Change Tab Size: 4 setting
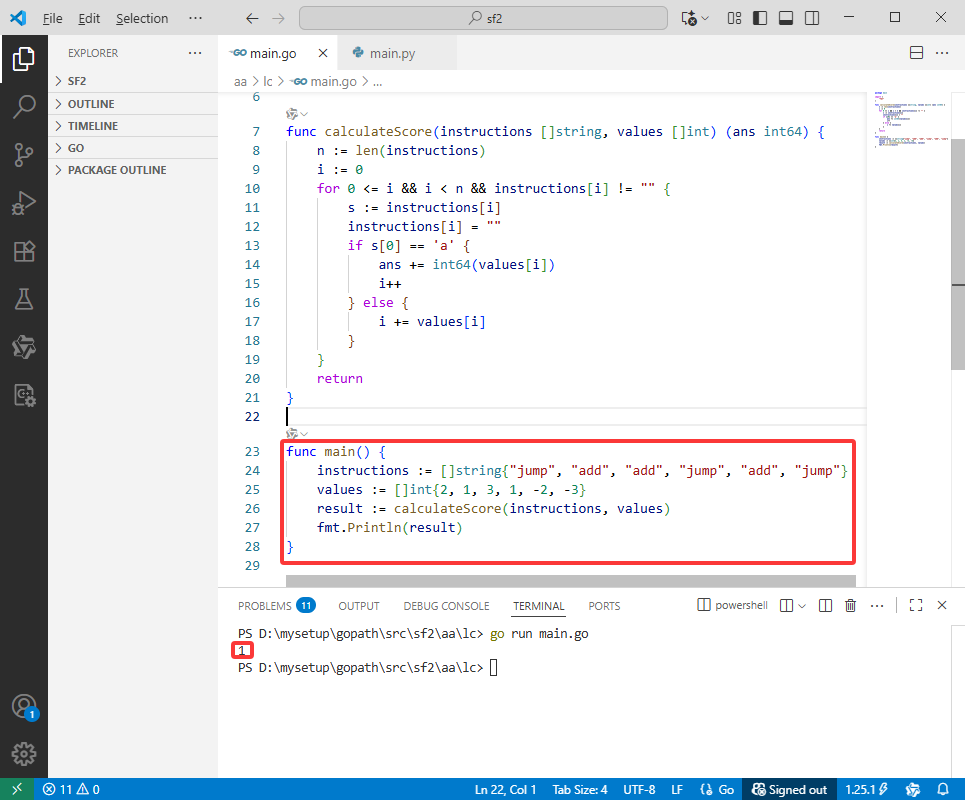 point(580,789)
